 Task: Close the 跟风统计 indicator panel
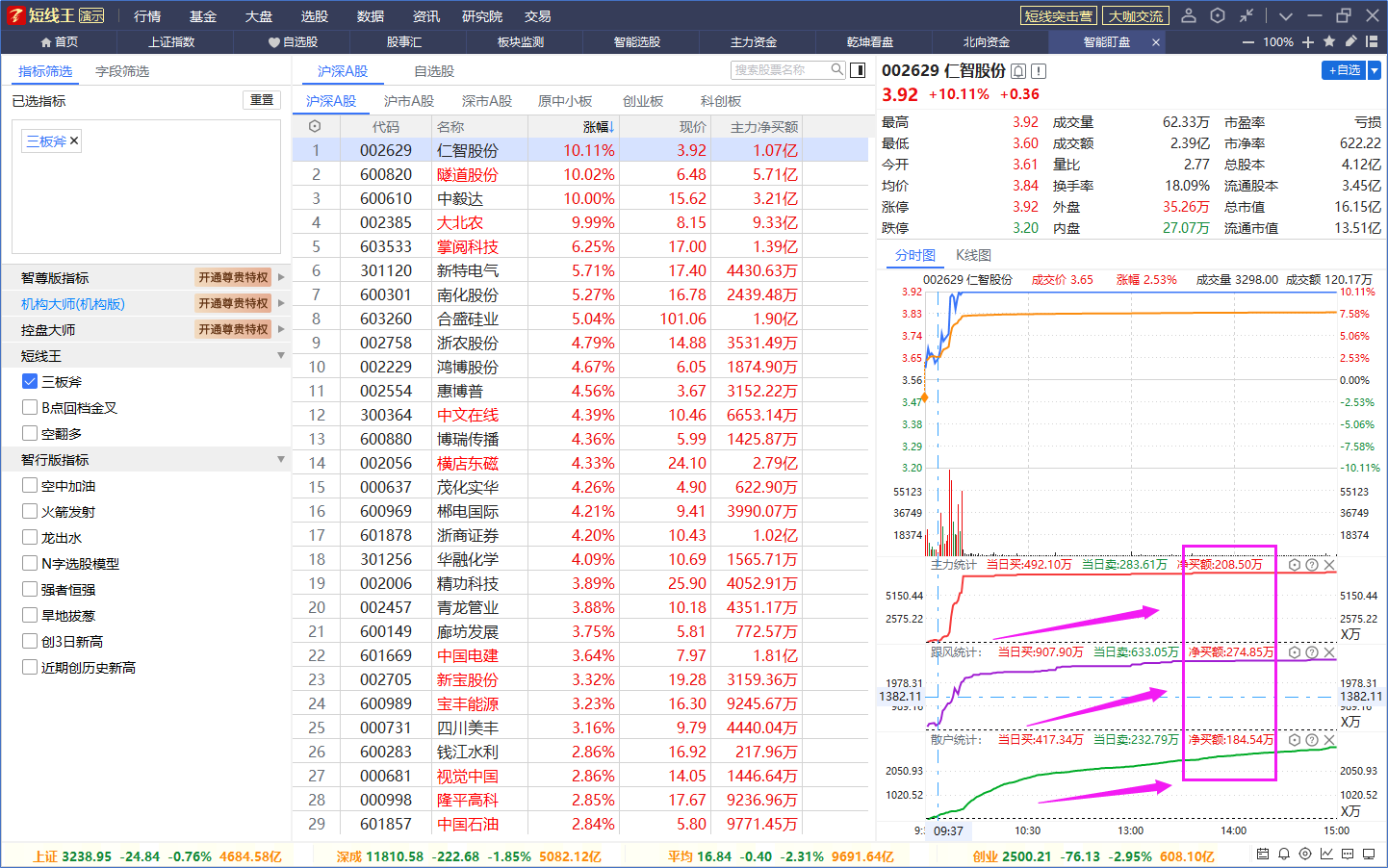[1329, 652]
